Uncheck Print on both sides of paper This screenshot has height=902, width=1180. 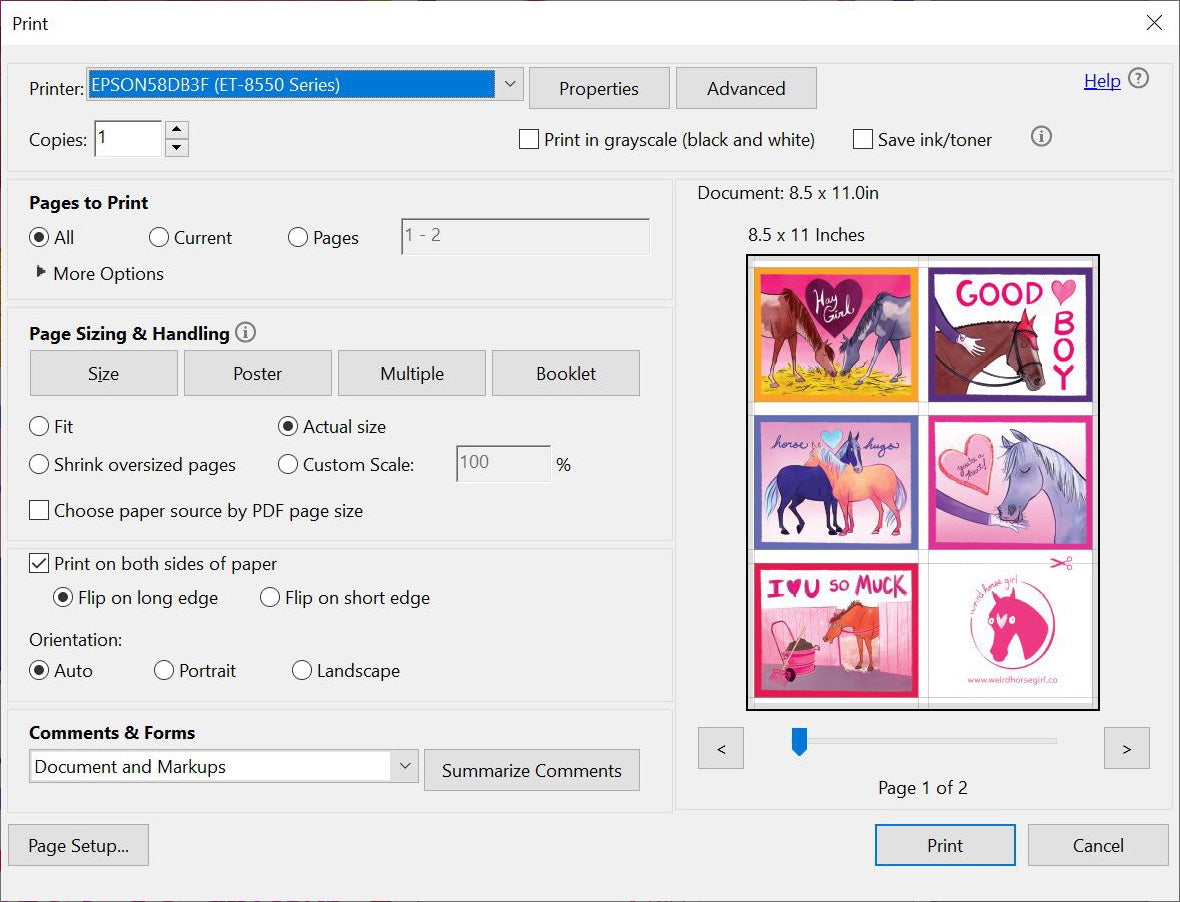coord(39,564)
